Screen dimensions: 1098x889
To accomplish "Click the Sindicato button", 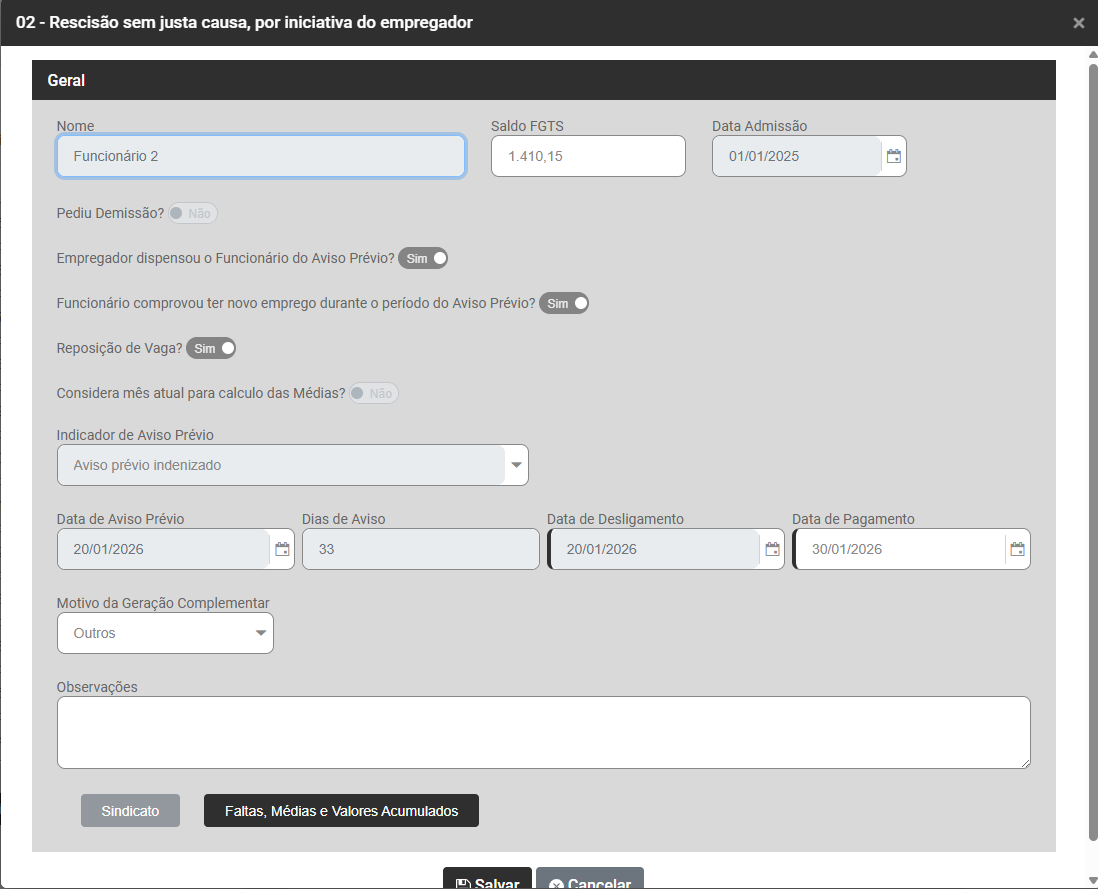I will pos(130,811).
